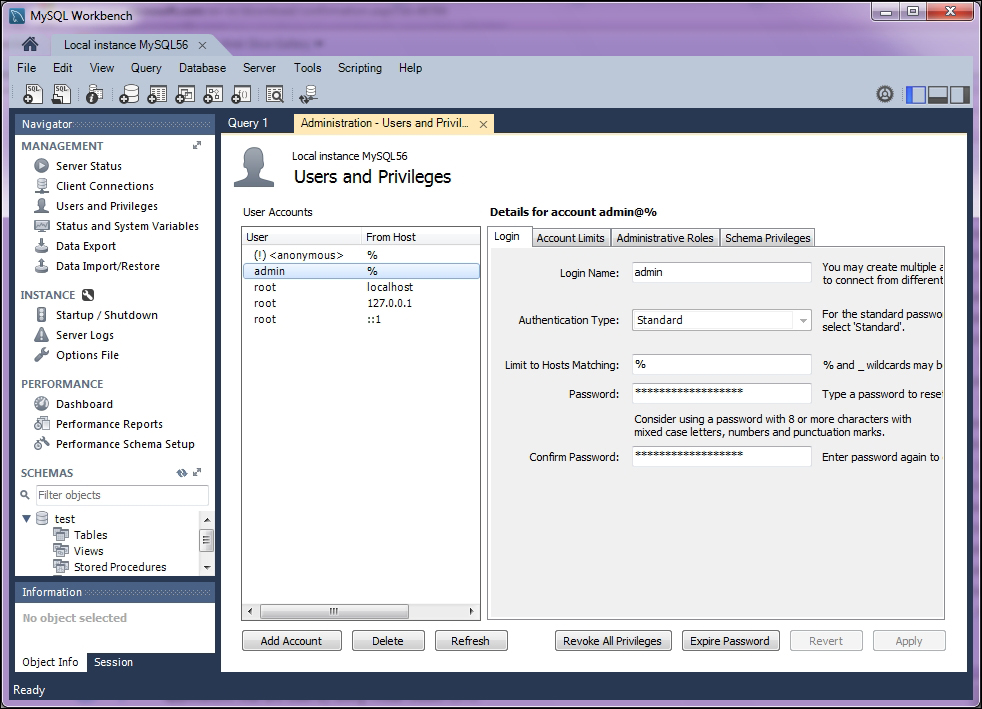
Task: Open the Options File editor
Action: coord(87,355)
